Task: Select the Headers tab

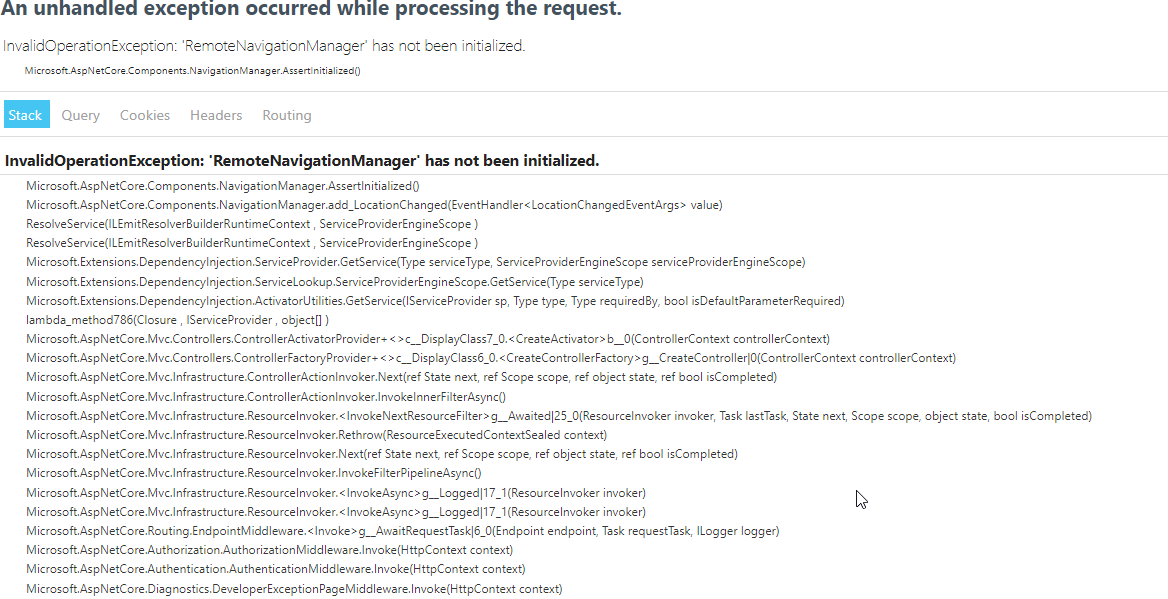Action: click(x=216, y=115)
